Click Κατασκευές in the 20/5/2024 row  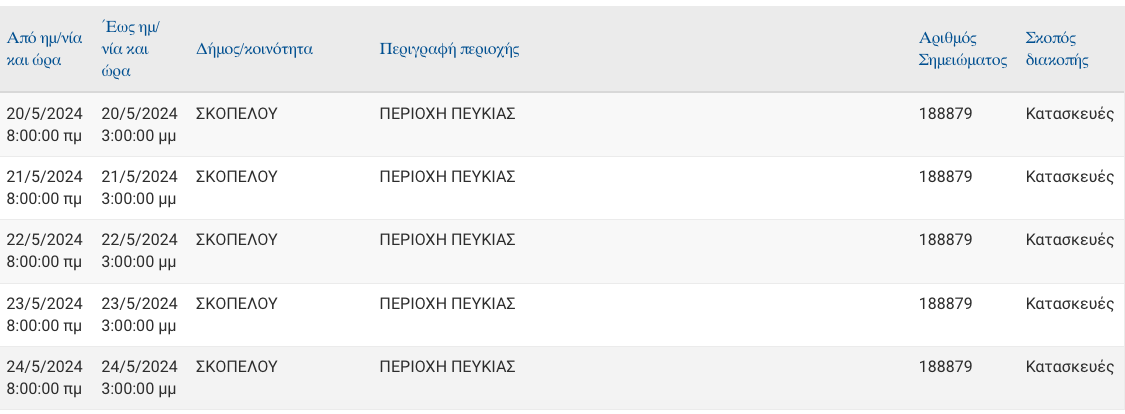point(1069,113)
